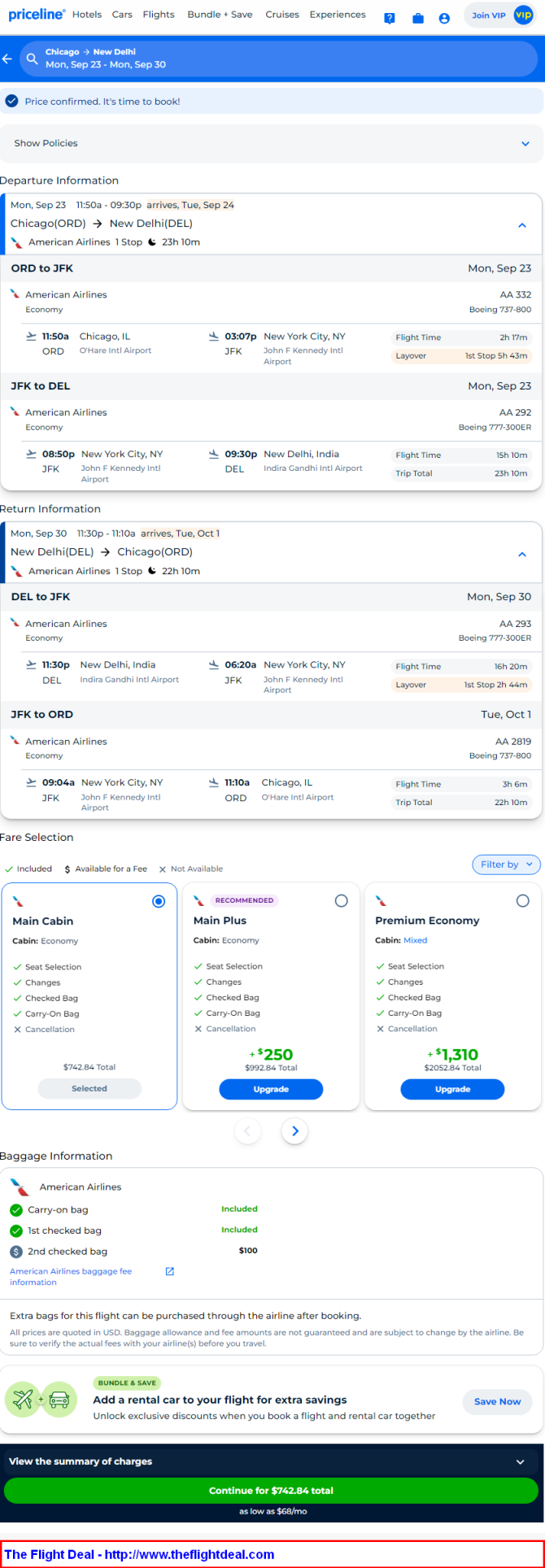This screenshot has height=1568, width=545.
Task: Click the overnight moon icon on departure summary
Action: point(152,242)
